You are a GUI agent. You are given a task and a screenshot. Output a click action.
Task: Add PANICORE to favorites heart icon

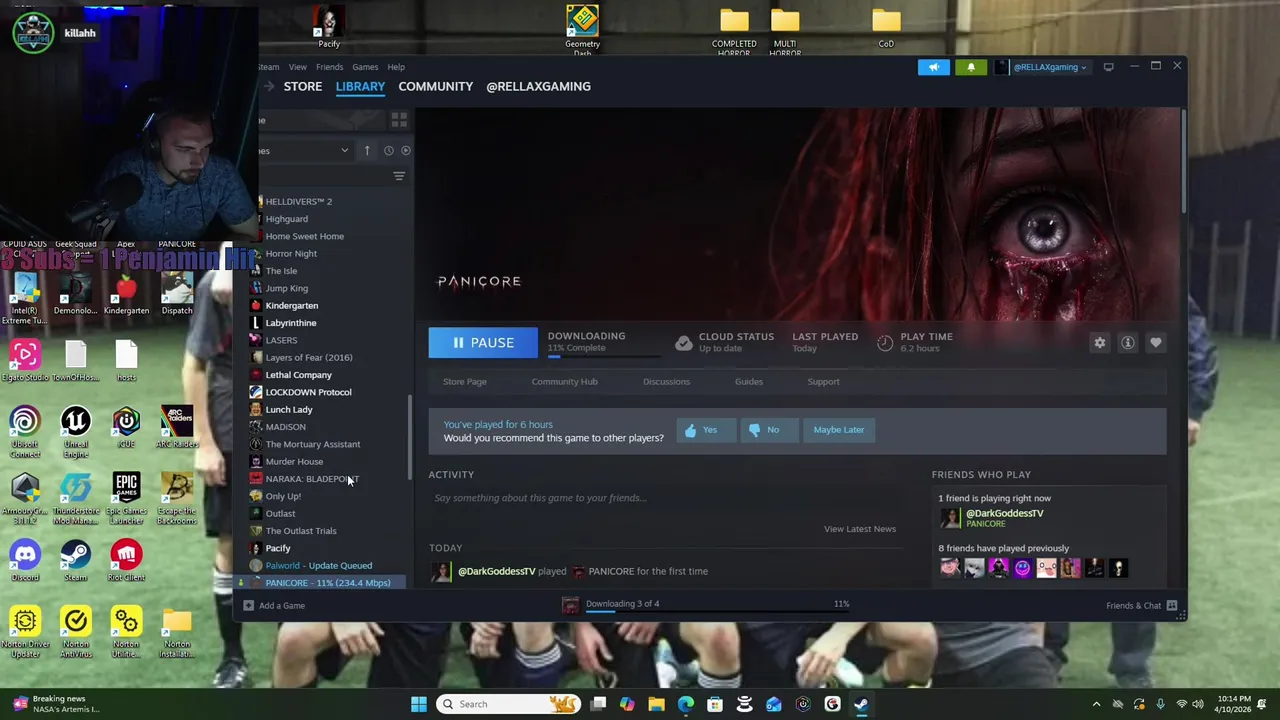(1155, 343)
